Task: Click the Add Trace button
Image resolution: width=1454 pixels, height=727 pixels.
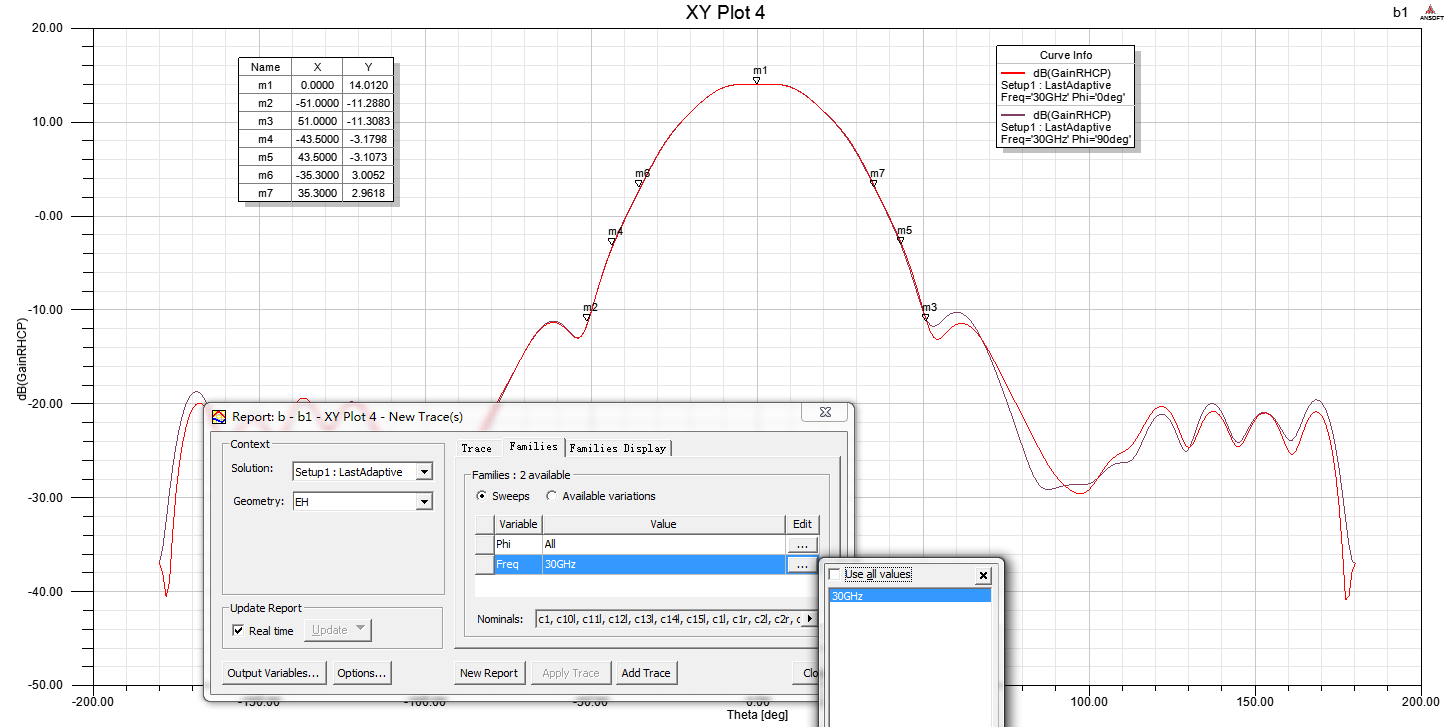Action: pyautogui.click(x=645, y=673)
